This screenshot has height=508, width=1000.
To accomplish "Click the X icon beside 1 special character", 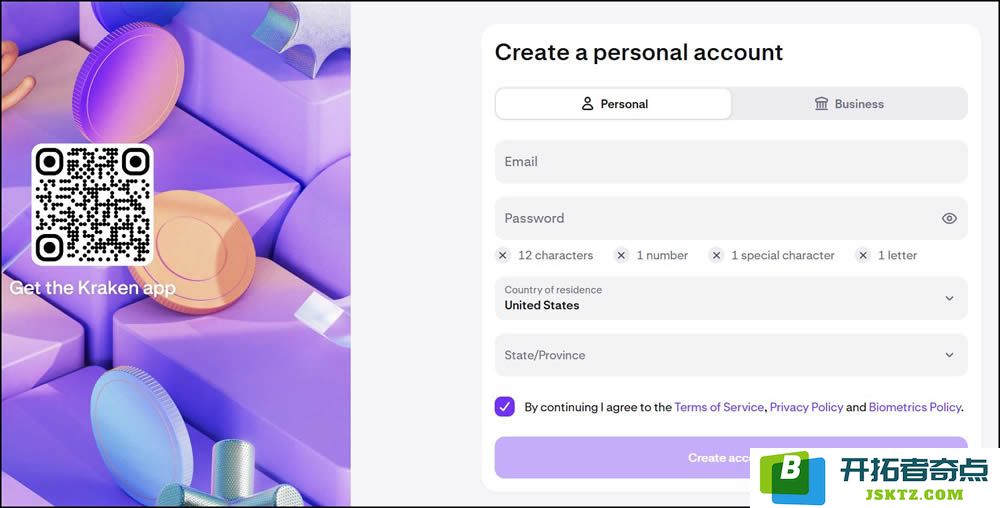I will click(716, 255).
